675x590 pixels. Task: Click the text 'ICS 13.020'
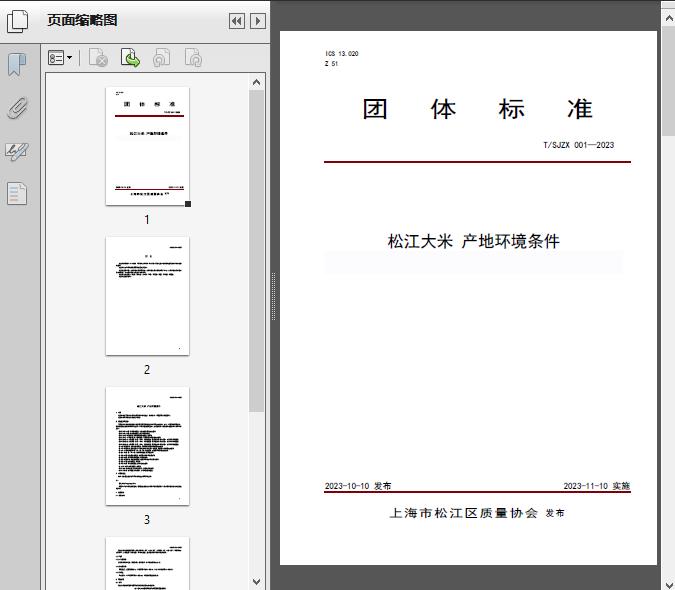342,53
